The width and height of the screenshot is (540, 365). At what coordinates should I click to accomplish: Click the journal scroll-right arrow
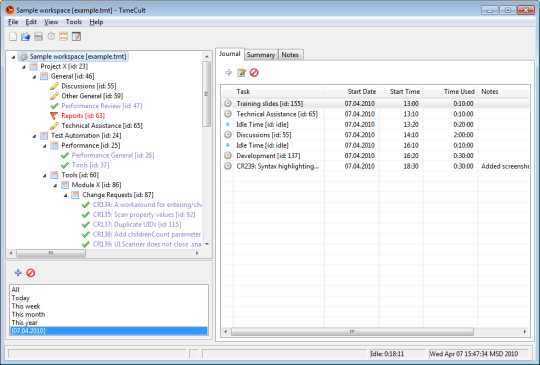coord(525,332)
